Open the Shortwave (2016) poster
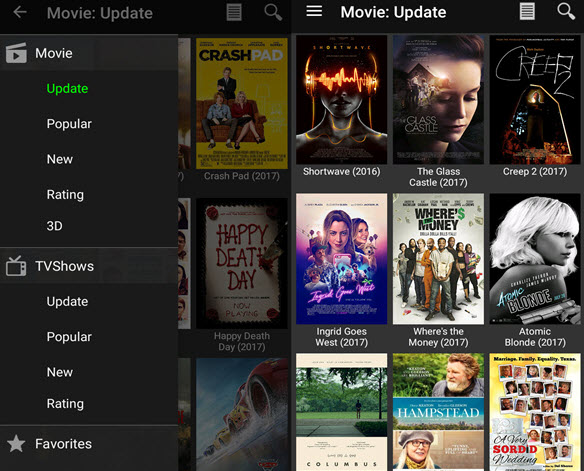Image resolution: width=584 pixels, height=471 pixels. 342,99
